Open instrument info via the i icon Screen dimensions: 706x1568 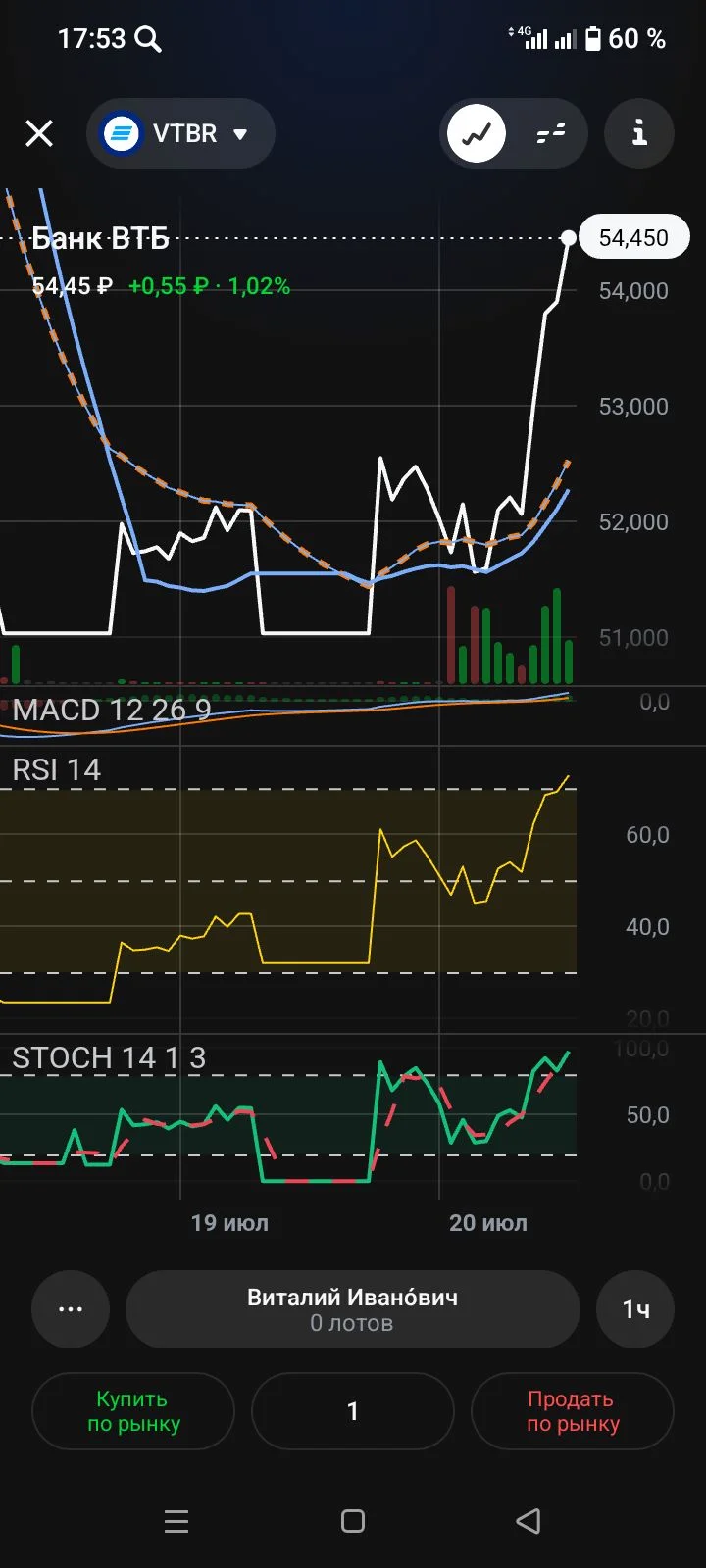(x=639, y=133)
